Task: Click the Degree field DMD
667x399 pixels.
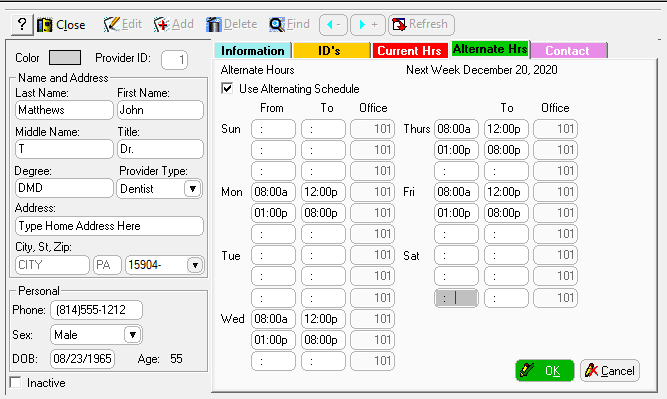Action: (x=64, y=188)
